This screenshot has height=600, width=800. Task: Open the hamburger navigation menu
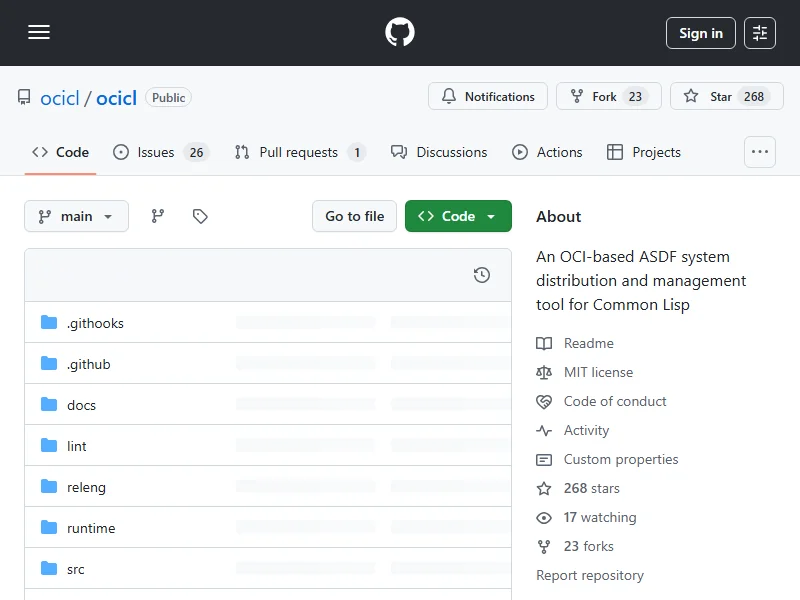(39, 33)
